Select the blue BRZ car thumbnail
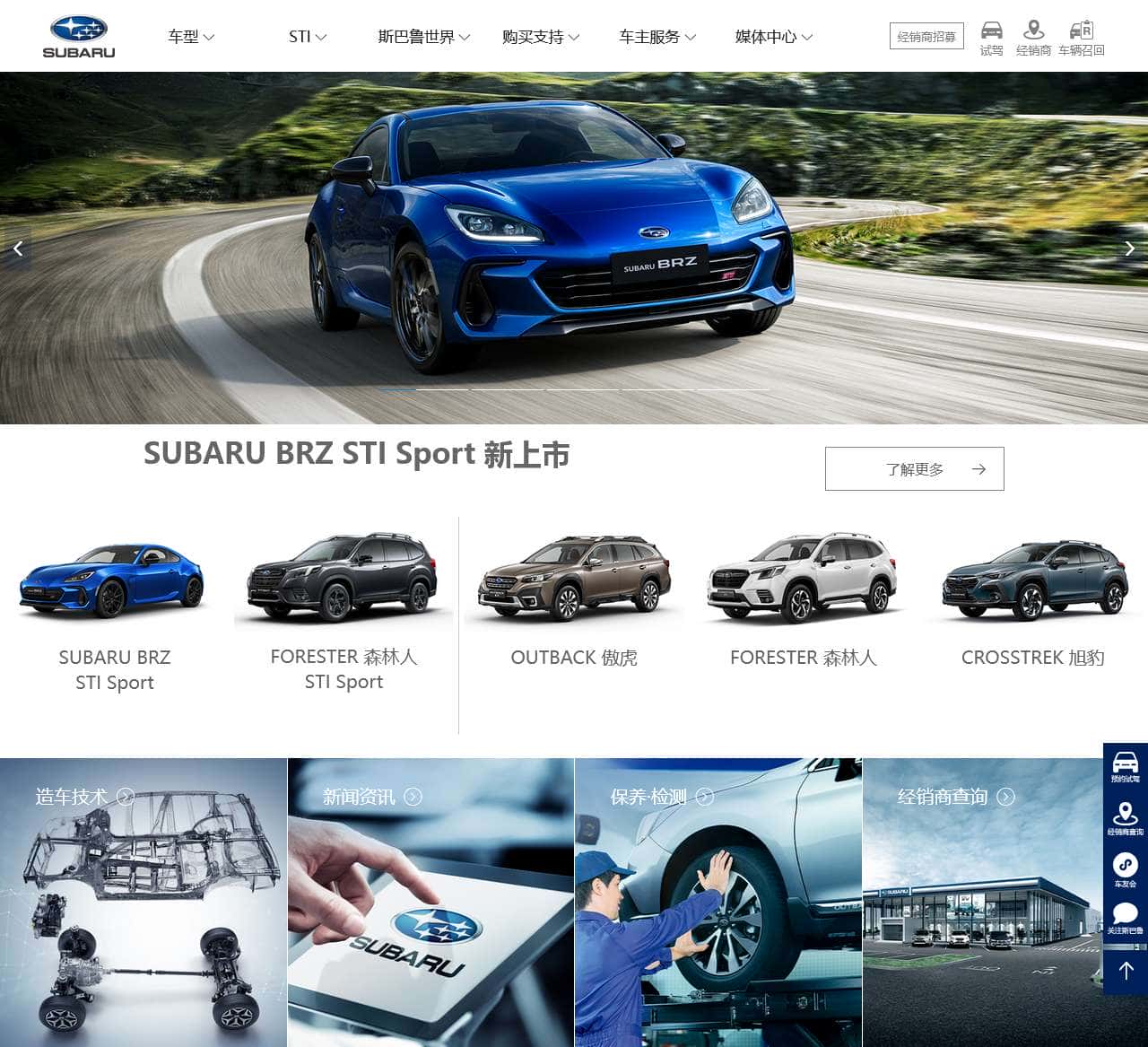 click(x=112, y=580)
